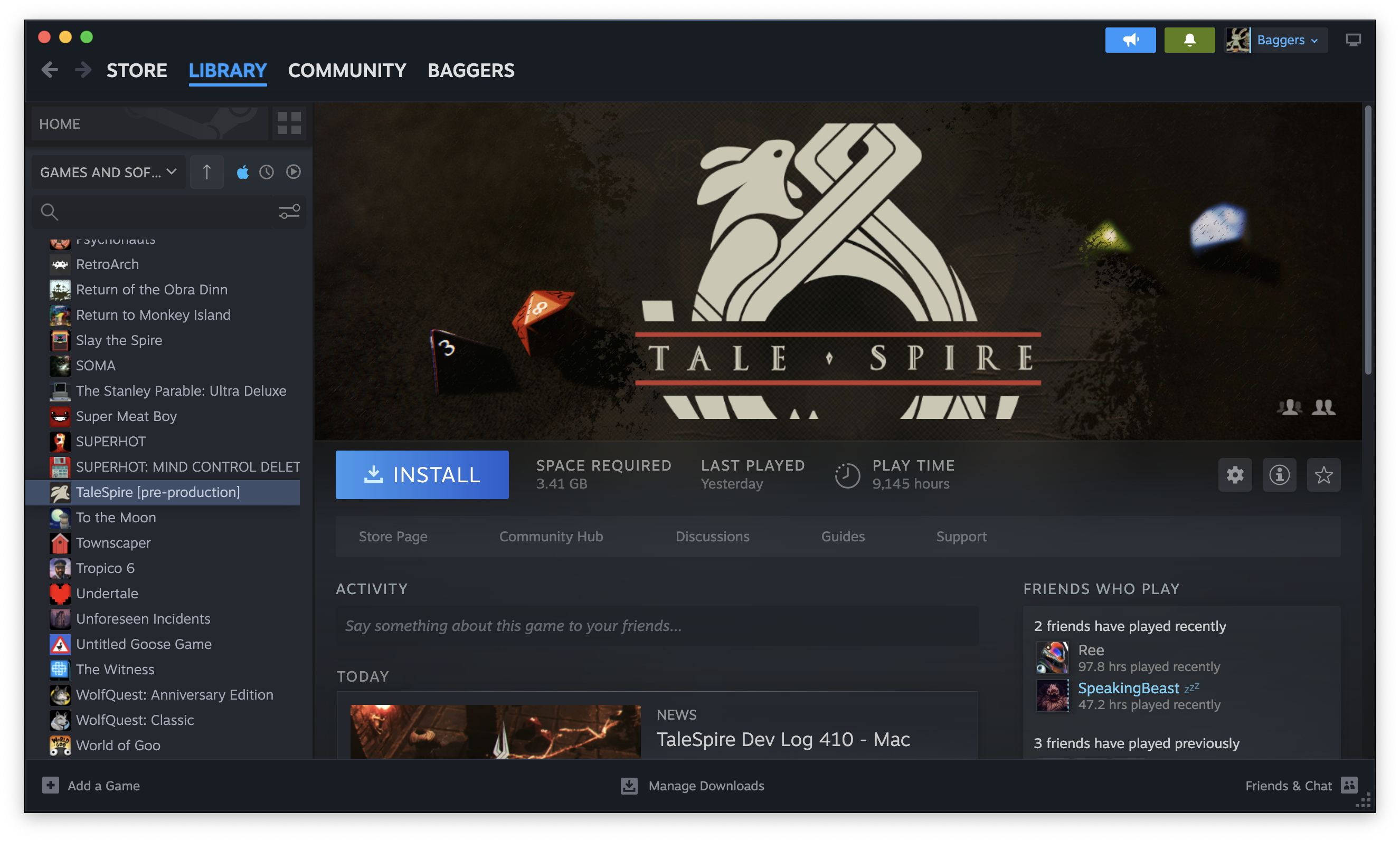Show game info panel icon
The width and height of the screenshot is (1400, 841).
point(1279,475)
